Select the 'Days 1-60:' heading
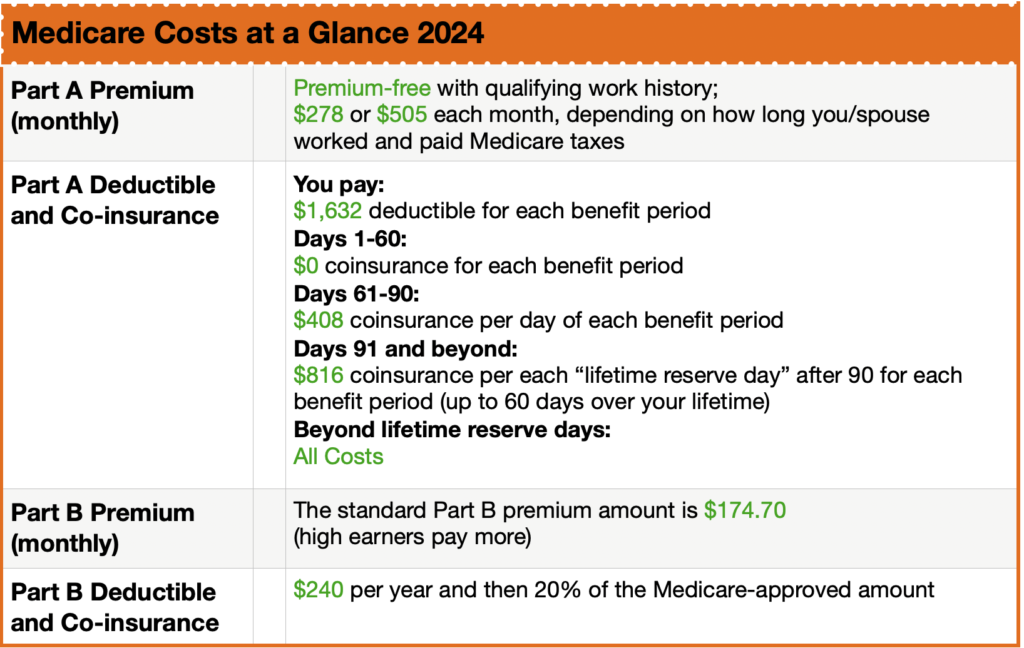This screenshot has height=648, width=1024. [341, 239]
